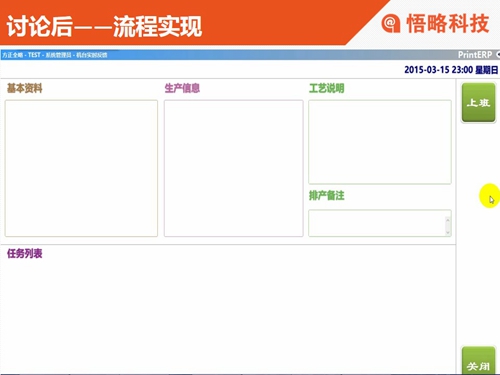Click the date and time display
Image resolution: width=500 pixels, height=375 pixels.
(x=451, y=70)
